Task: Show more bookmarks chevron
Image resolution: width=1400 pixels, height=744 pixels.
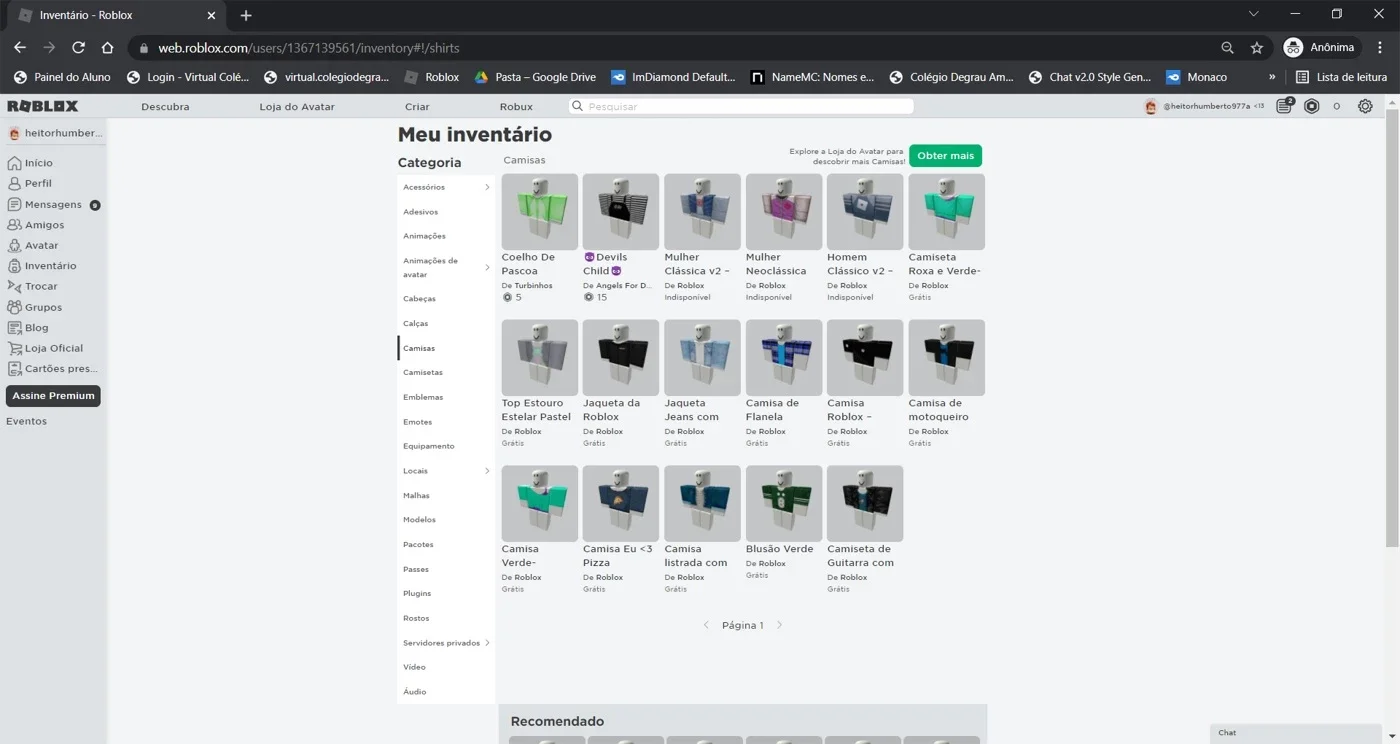Action: pos(1272,77)
